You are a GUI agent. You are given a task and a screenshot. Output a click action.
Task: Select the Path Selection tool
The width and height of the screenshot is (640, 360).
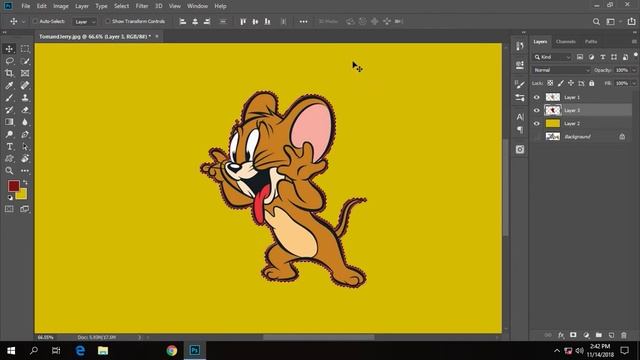pyautogui.click(x=25, y=147)
